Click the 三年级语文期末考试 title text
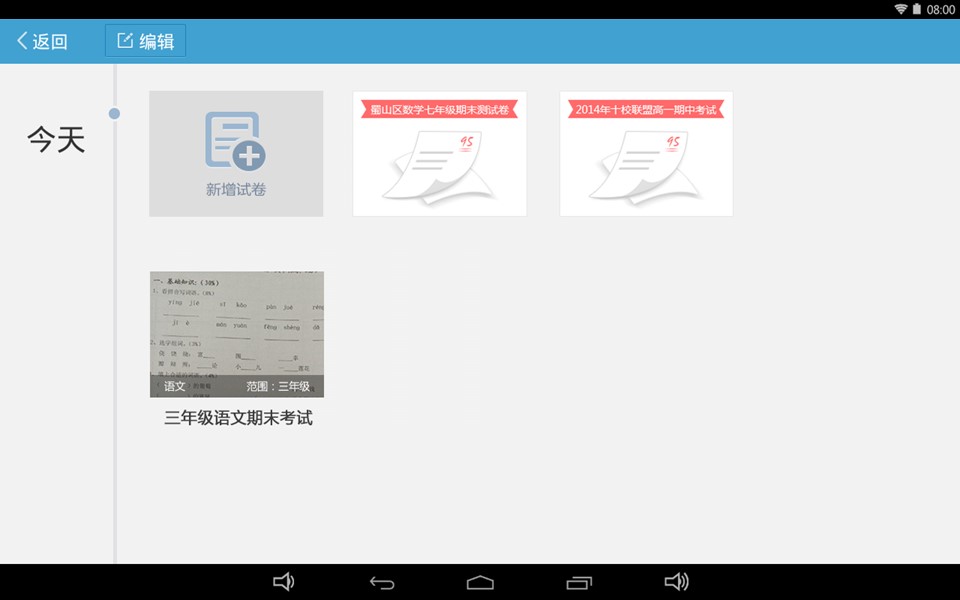This screenshot has height=600, width=960. pyautogui.click(x=238, y=418)
